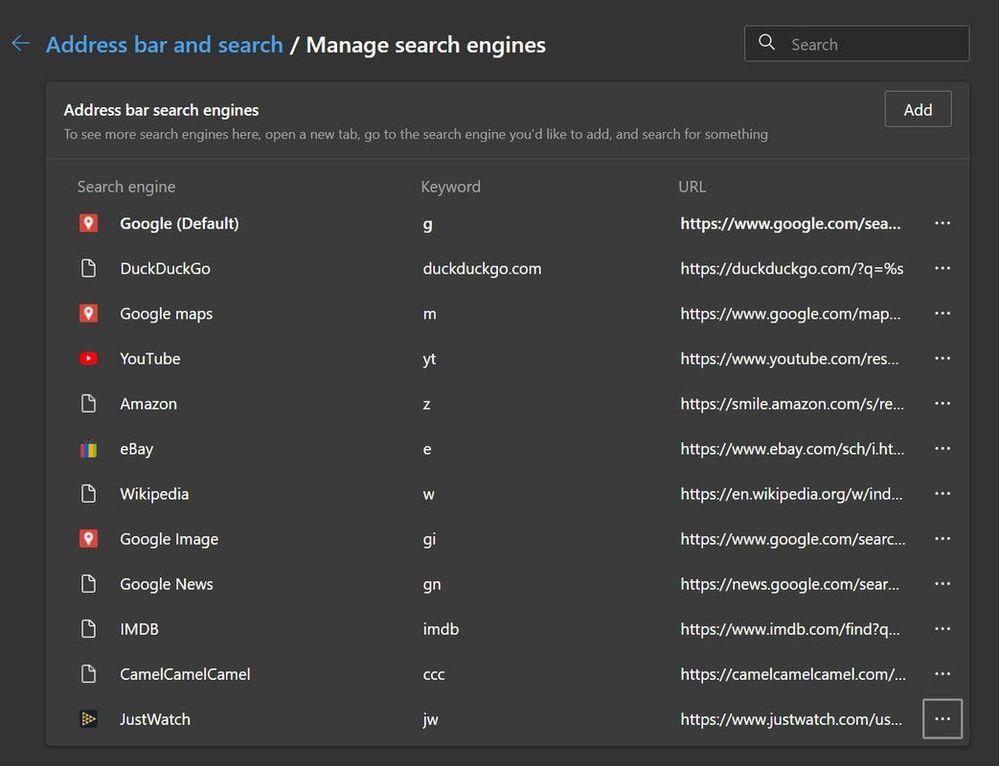Click the gn keyword
The image size is (999, 766).
click(x=432, y=585)
